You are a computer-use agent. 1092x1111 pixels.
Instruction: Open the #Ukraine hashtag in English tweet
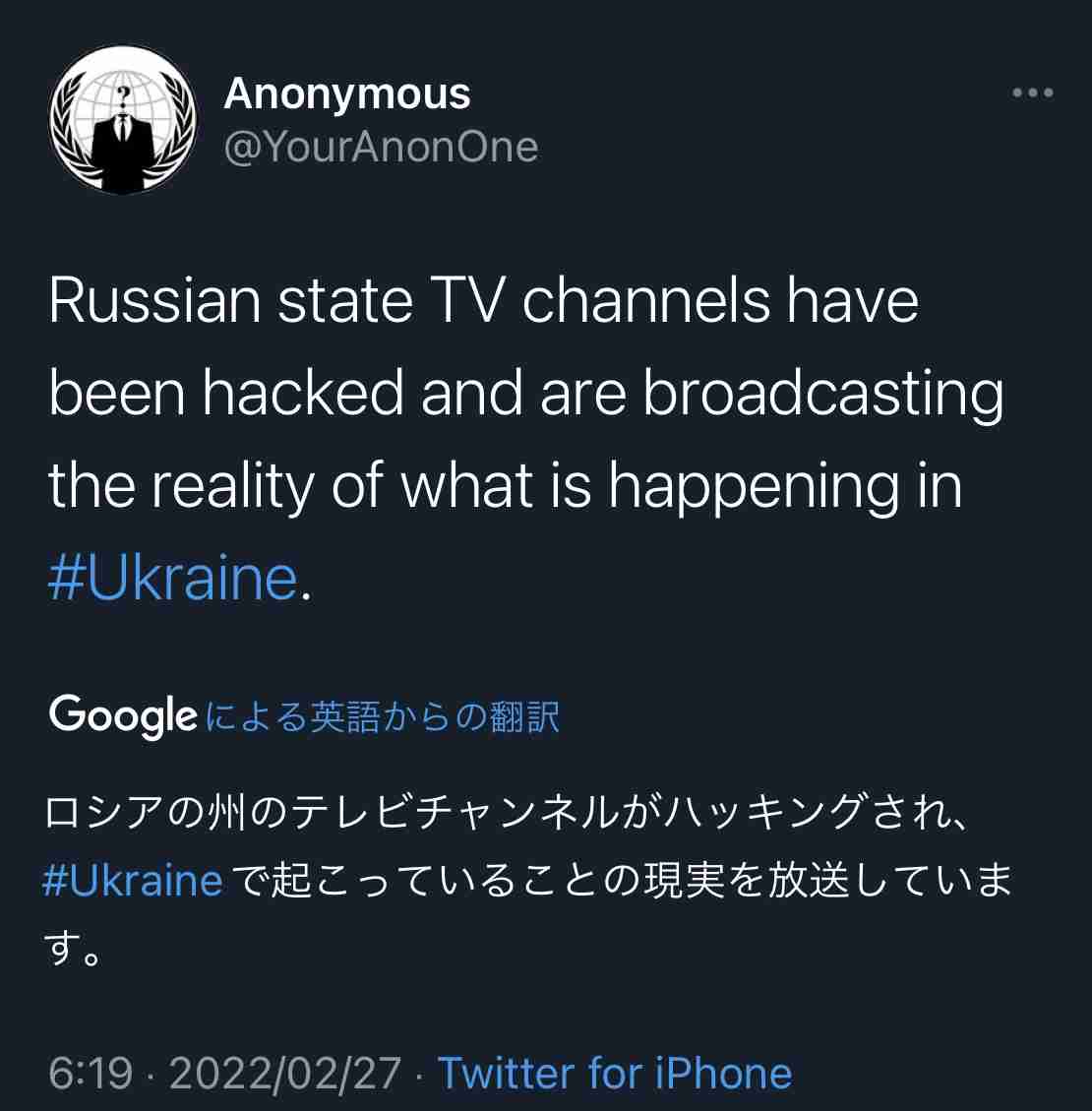click(173, 579)
